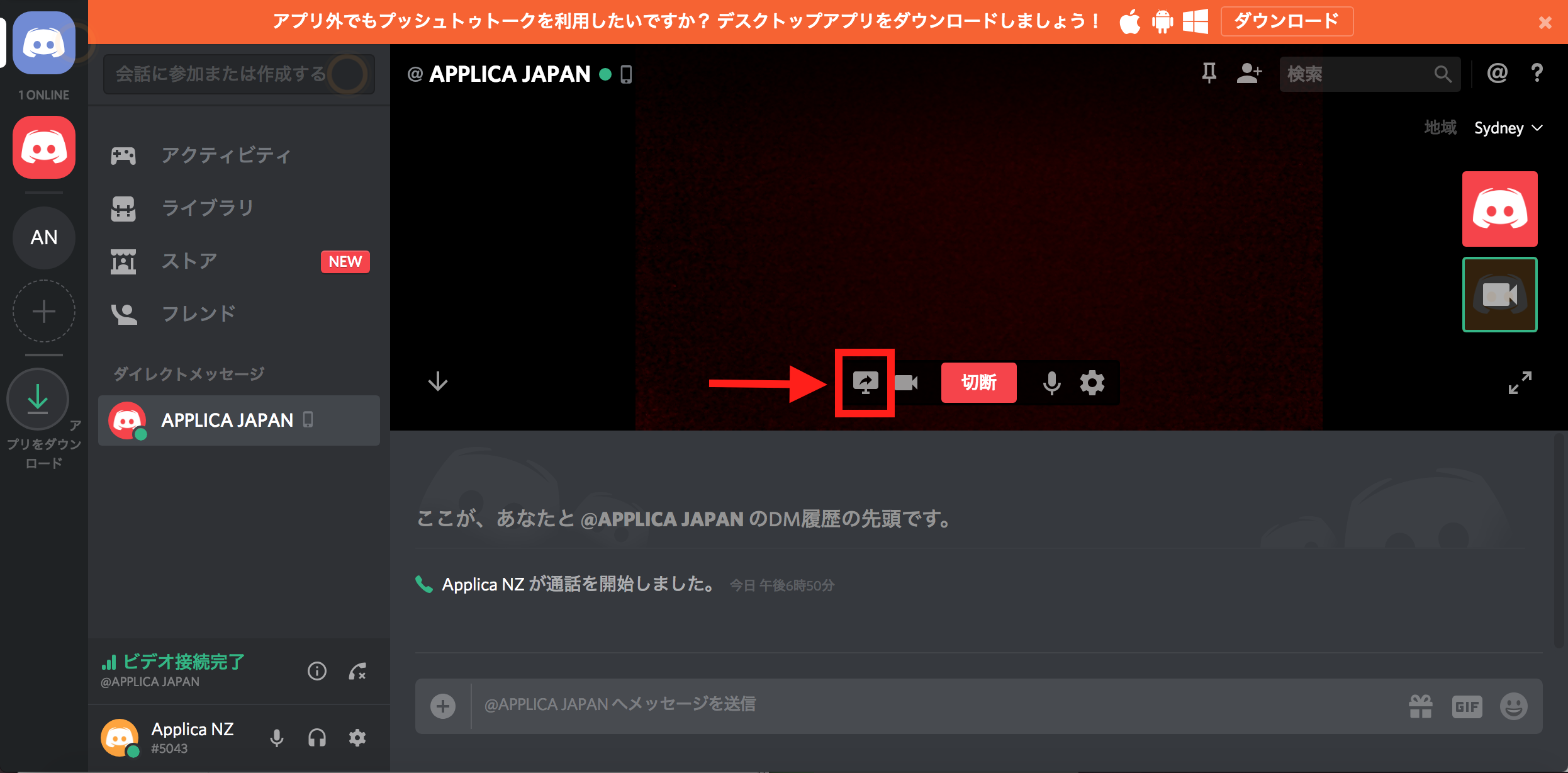Click APPLICA JAPAN channel title

[510, 74]
